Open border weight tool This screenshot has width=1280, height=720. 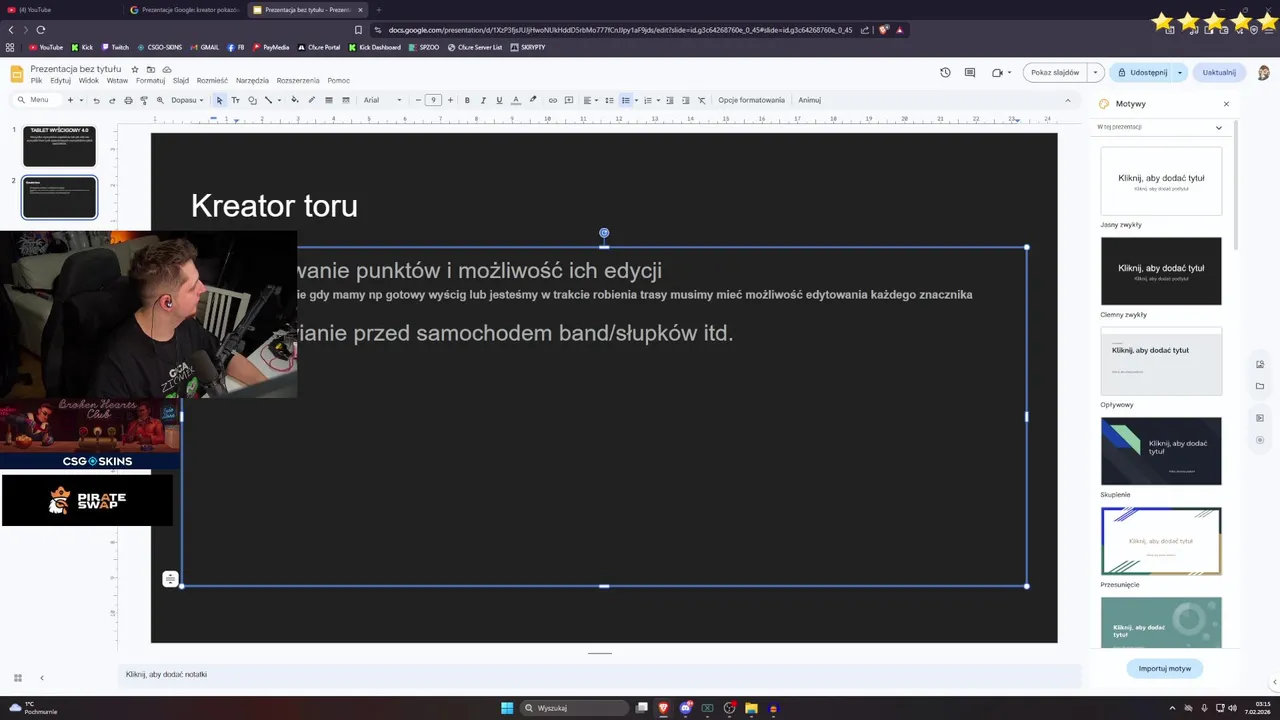(x=329, y=100)
